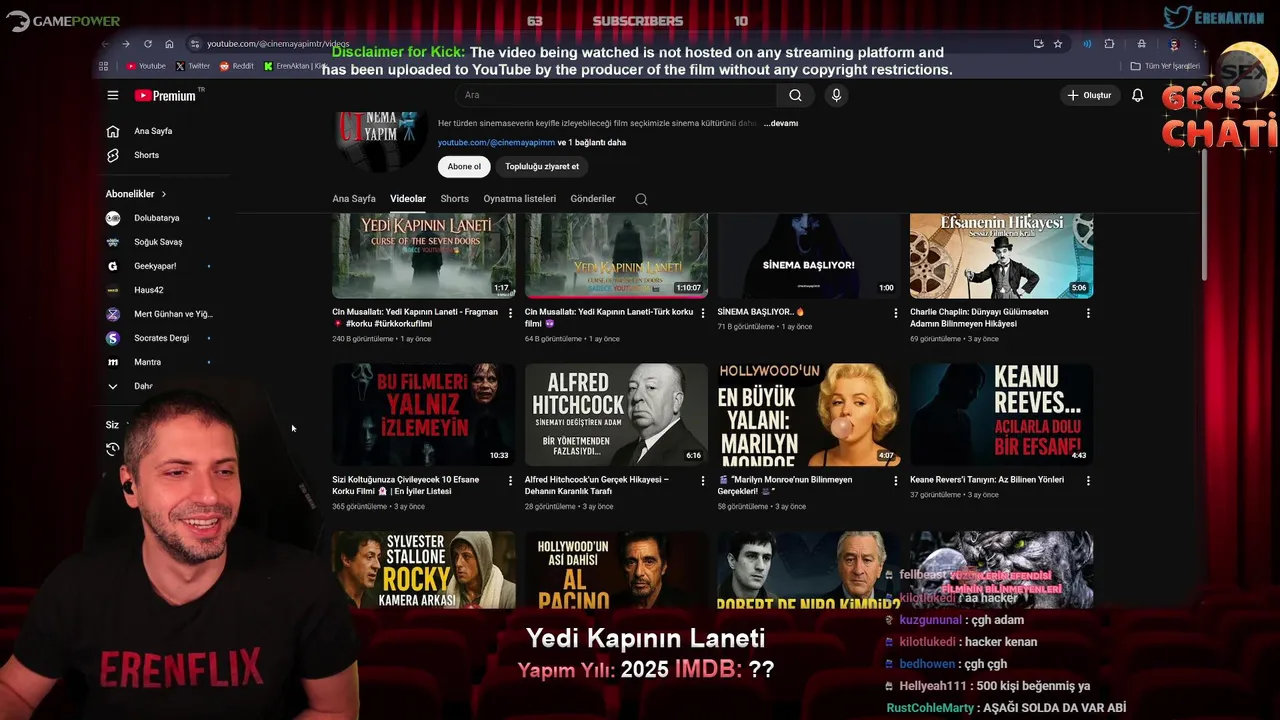
Task: Open Keanu Reeves video thumbnail
Action: pyautogui.click(x=1001, y=414)
